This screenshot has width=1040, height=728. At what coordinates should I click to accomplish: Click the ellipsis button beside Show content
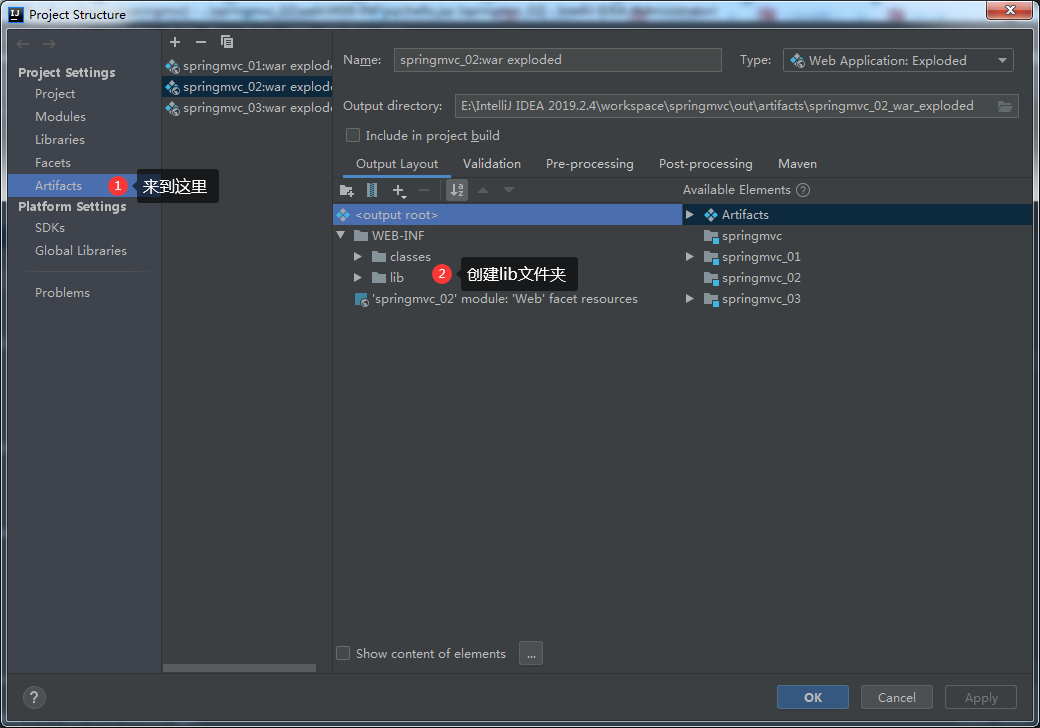click(x=531, y=653)
